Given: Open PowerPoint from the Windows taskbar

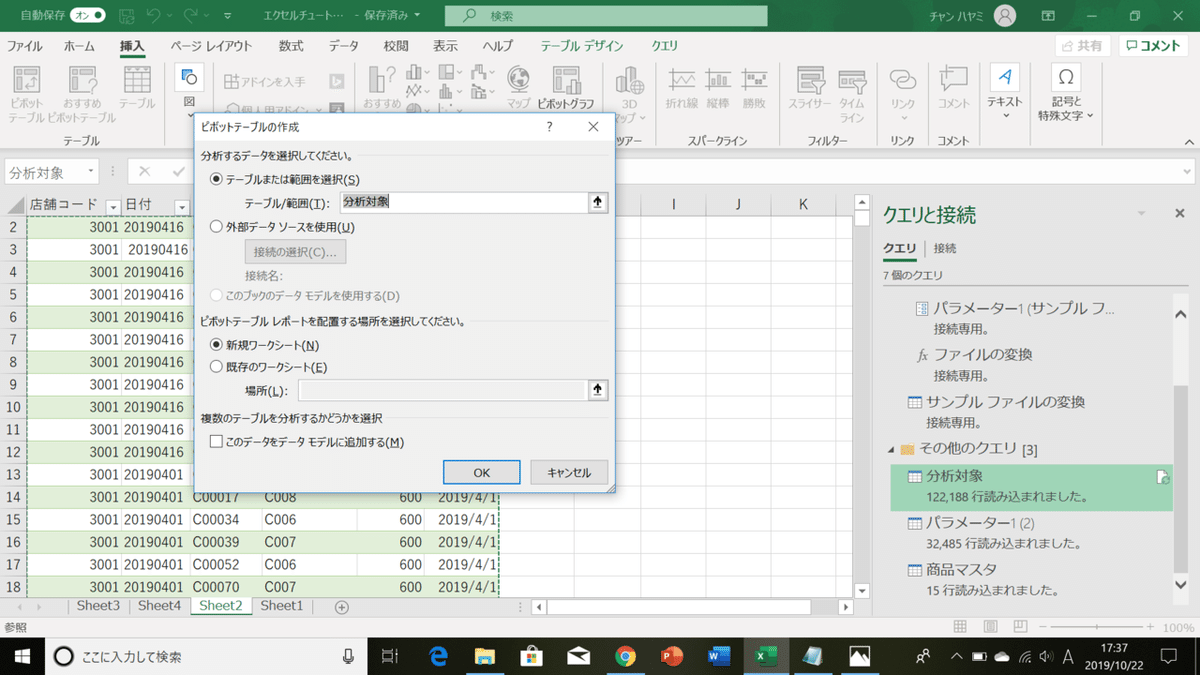Looking at the screenshot, I should 672,656.
